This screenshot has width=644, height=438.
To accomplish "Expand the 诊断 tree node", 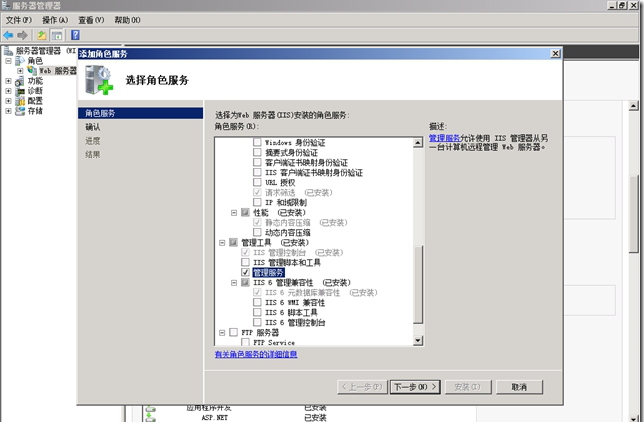I will click(x=8, y=91).
